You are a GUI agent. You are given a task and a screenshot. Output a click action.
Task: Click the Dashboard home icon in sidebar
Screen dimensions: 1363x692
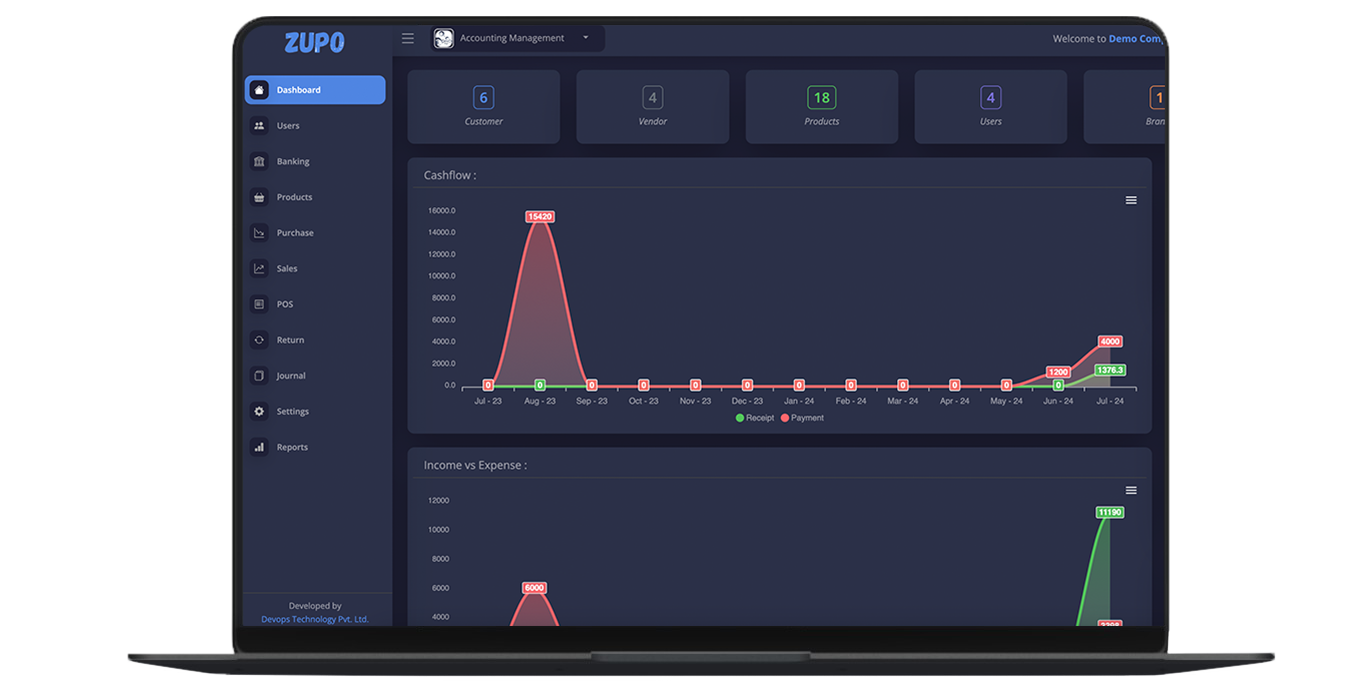(x=259, y=90)
